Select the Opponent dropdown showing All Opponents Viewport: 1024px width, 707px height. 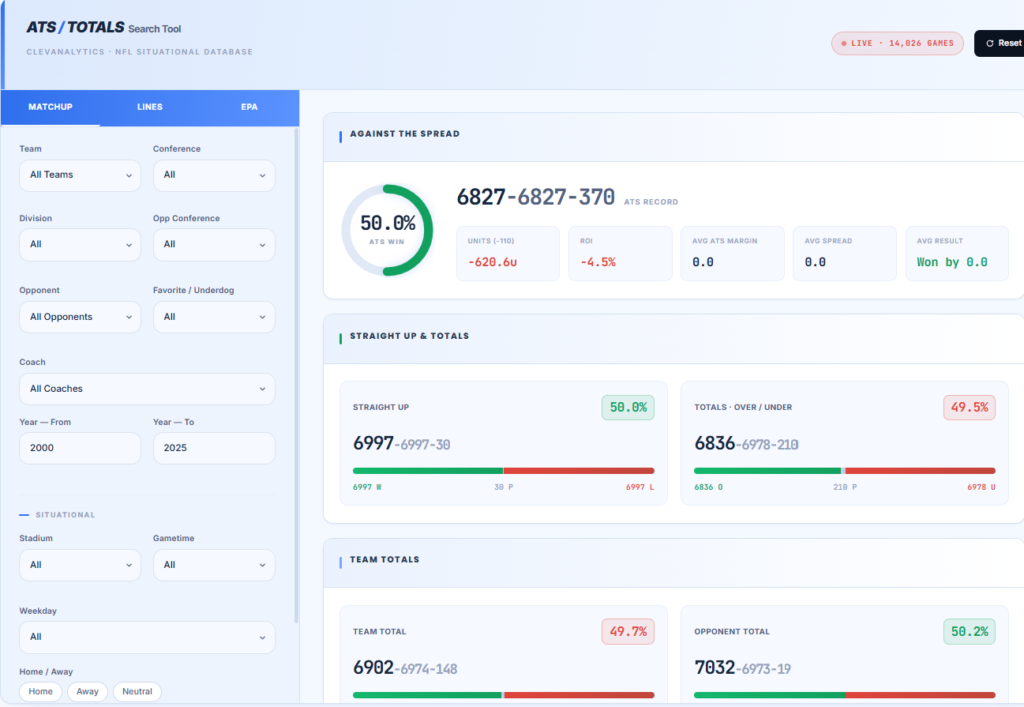(x=80, y=317)
